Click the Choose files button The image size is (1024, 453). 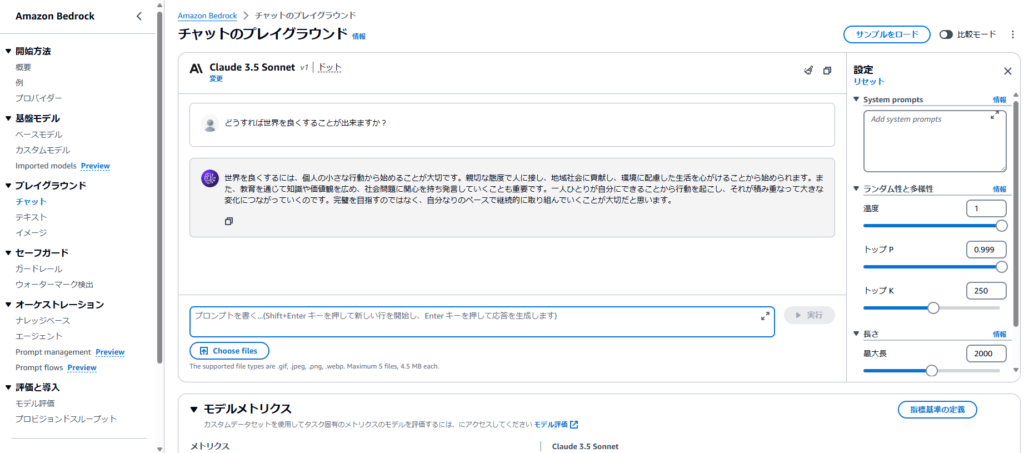[229, 351]
